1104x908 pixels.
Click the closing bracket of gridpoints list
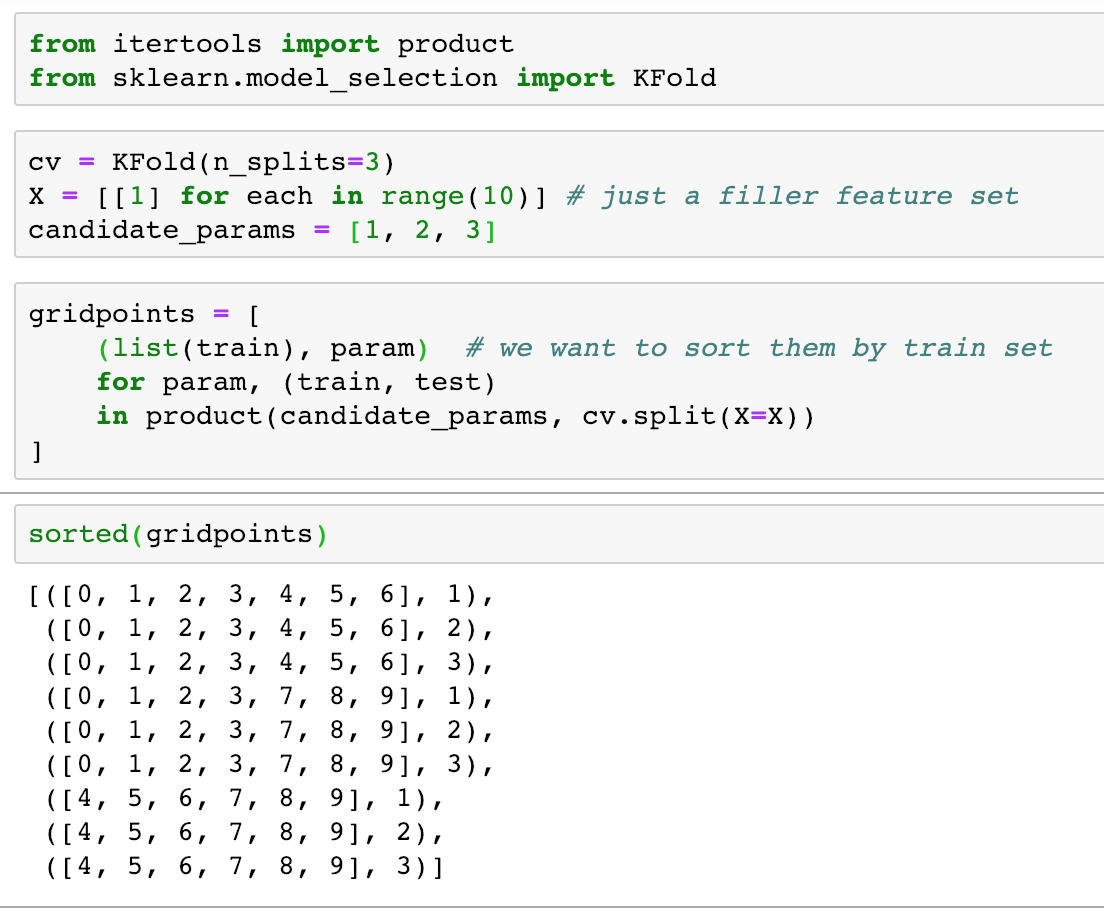click(36, 452)
